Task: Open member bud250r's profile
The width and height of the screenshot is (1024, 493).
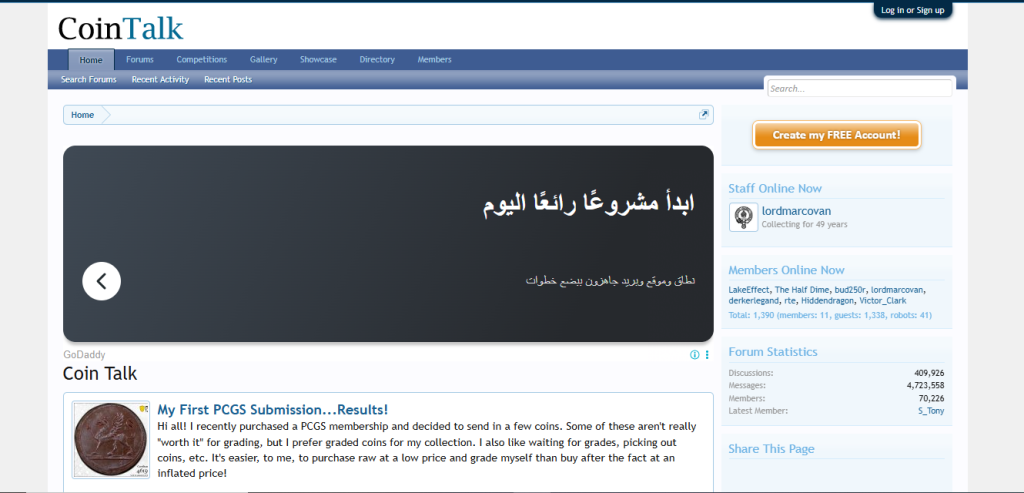Action: 850,290
